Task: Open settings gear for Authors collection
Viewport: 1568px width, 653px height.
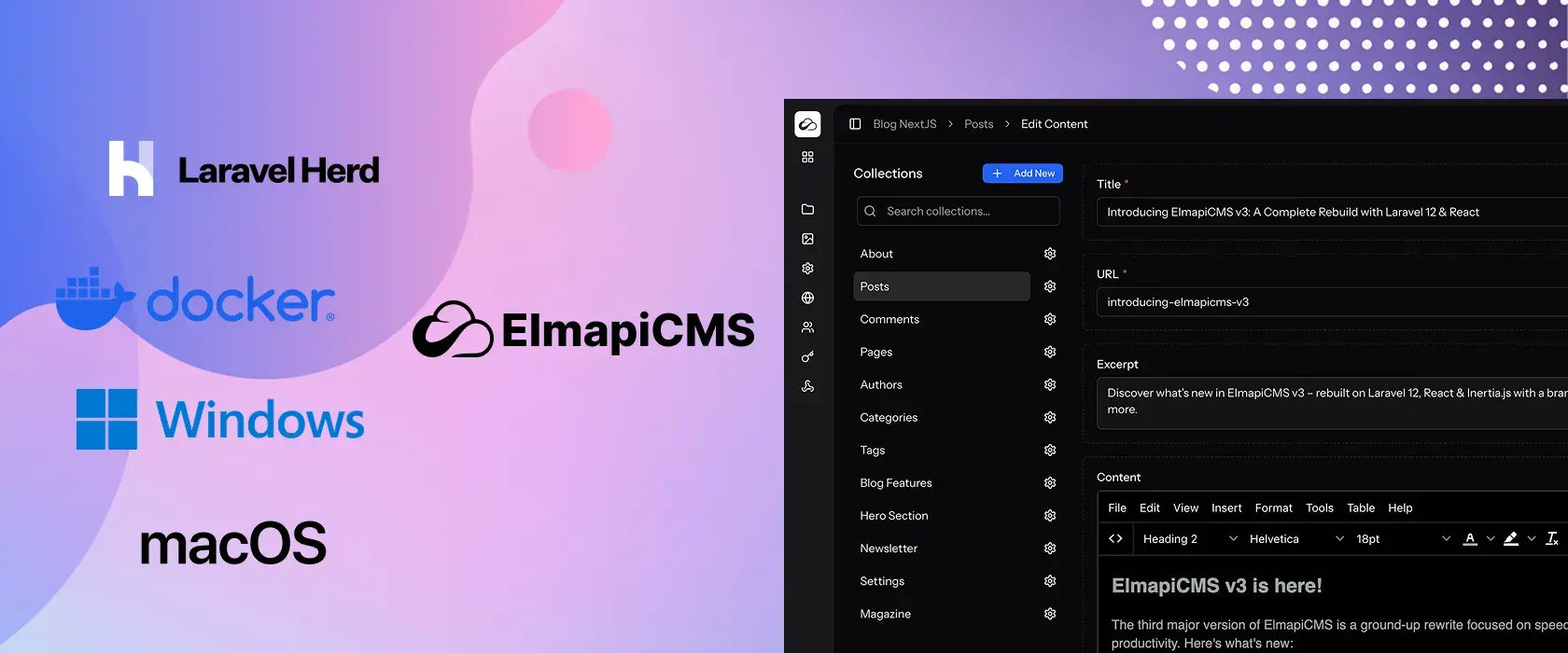Action: coord(1050,384)
